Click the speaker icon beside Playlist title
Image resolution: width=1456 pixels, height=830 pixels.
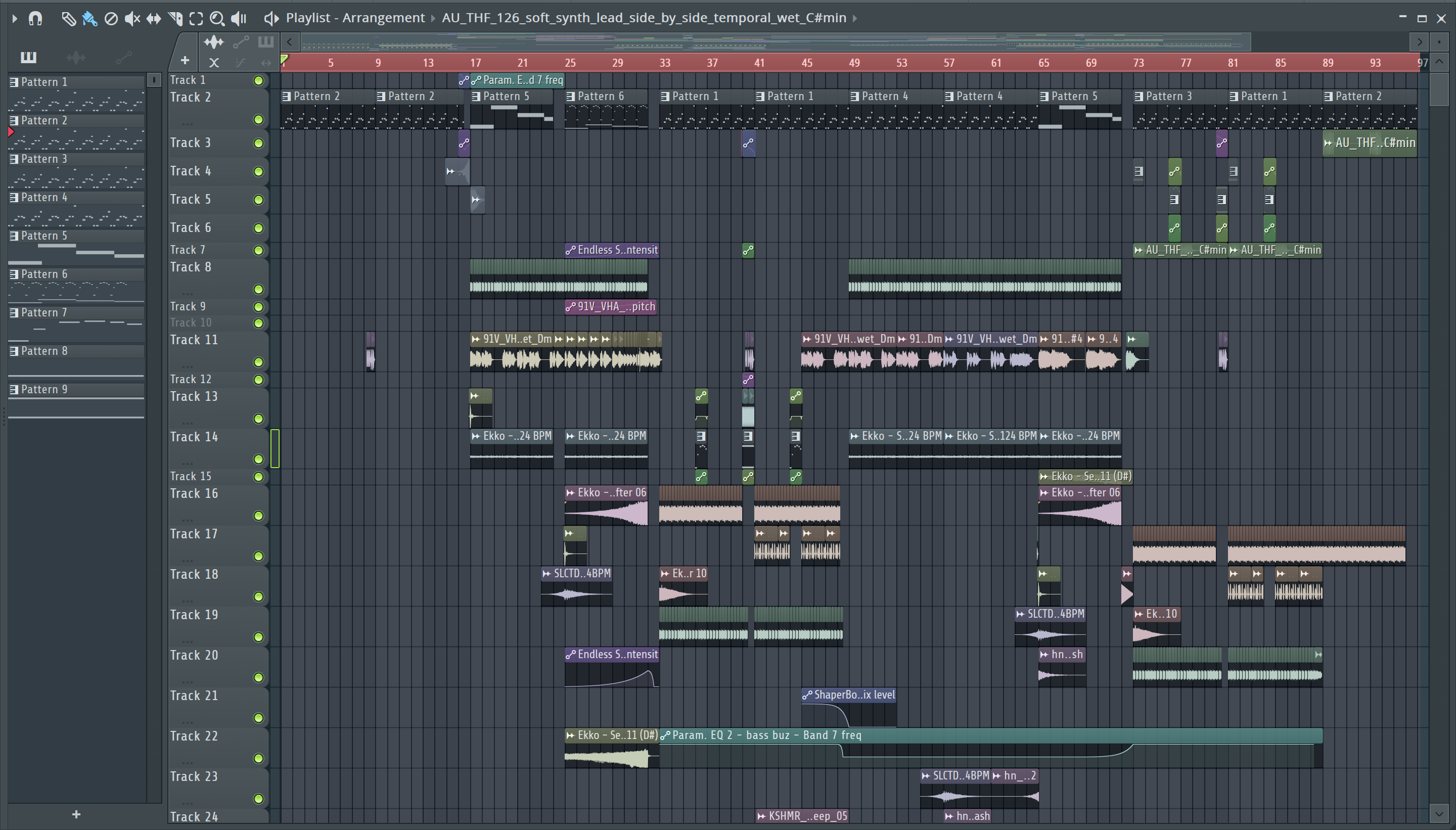pyautogui.click(x=271, y=19)
